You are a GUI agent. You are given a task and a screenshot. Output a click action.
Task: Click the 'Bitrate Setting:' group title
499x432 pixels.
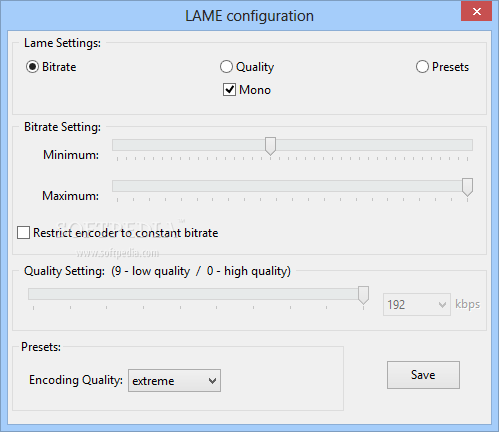[62, 127]
